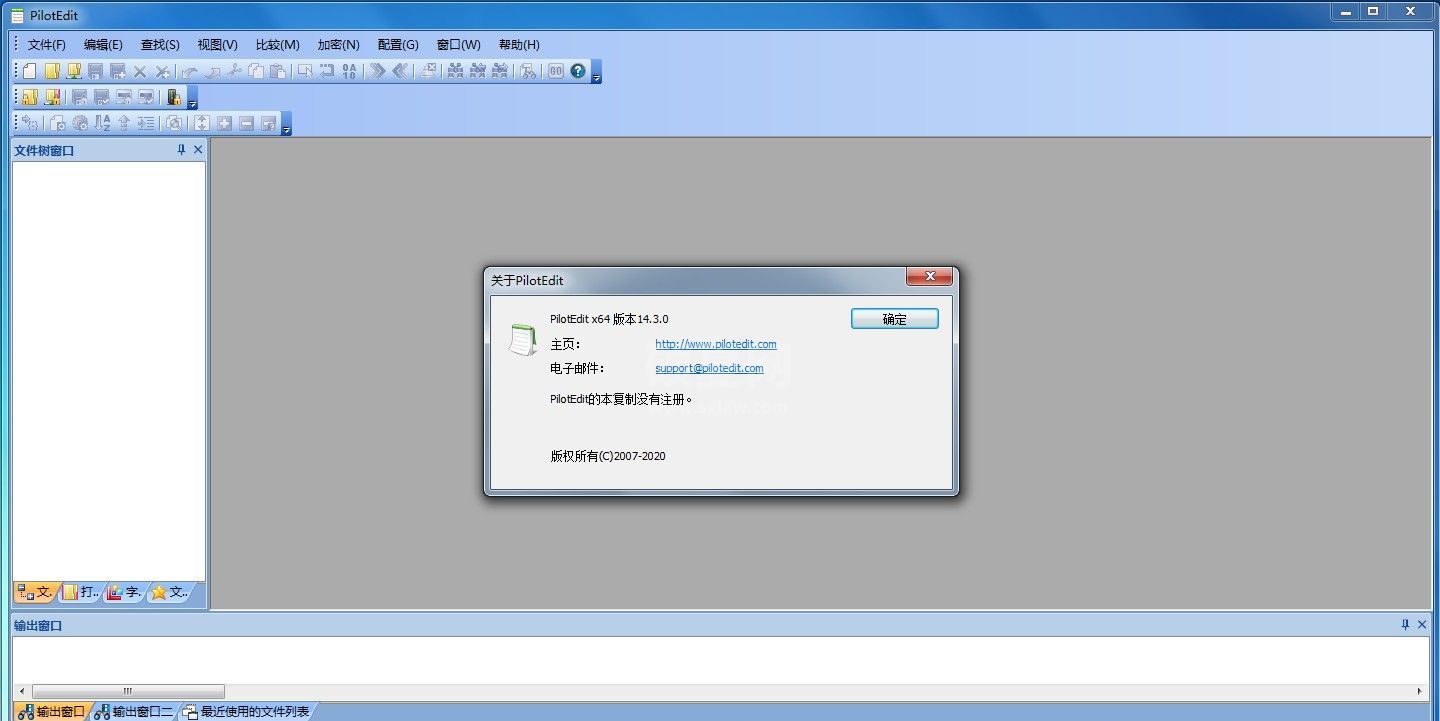Click the support@pilotedit.com email link

[709, 368]
